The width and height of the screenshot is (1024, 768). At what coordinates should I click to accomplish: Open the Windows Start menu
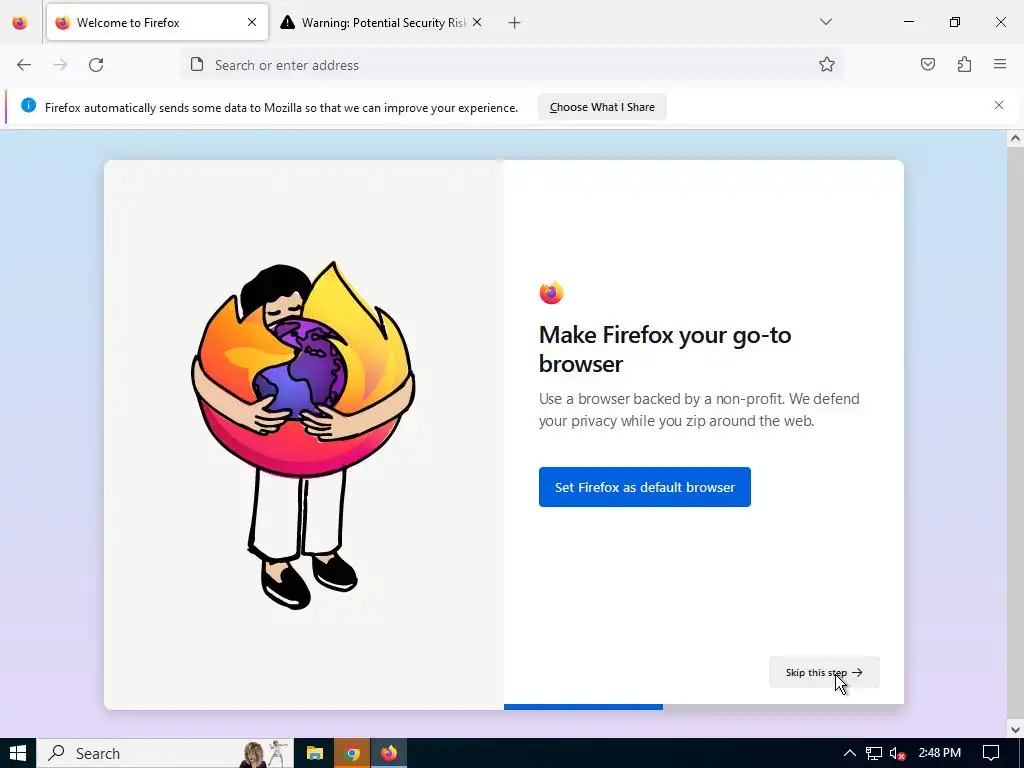pos(18,753)
